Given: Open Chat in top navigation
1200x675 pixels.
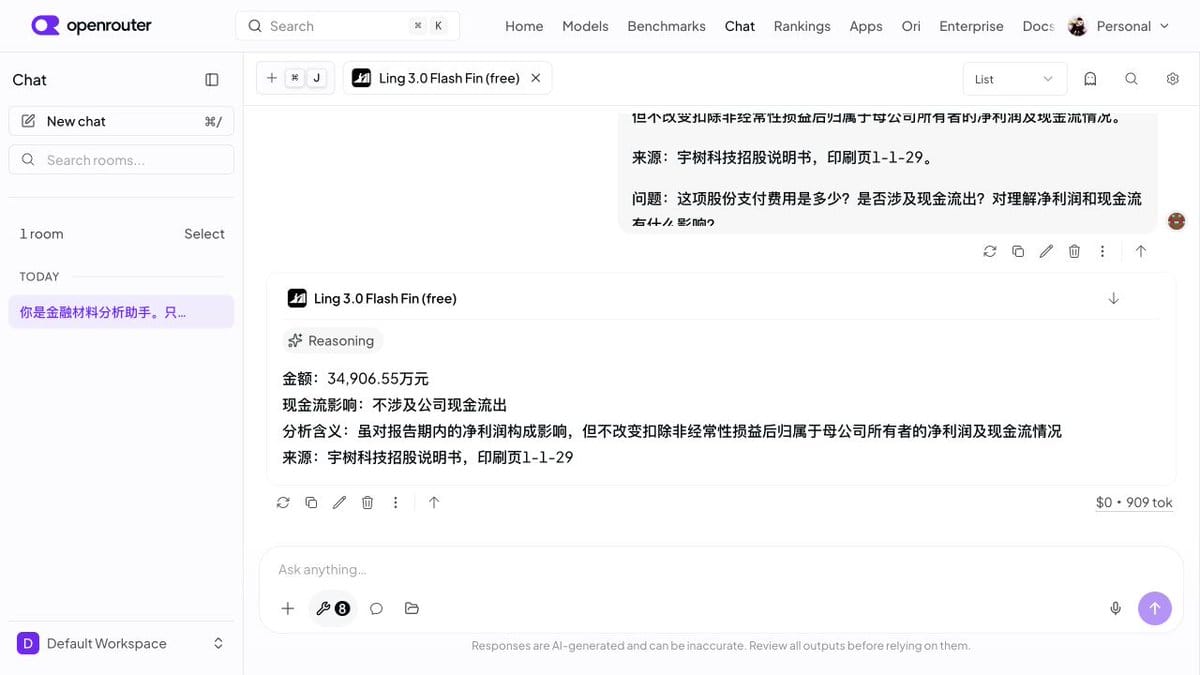Looking at the screenshot, I should (740, 26).
